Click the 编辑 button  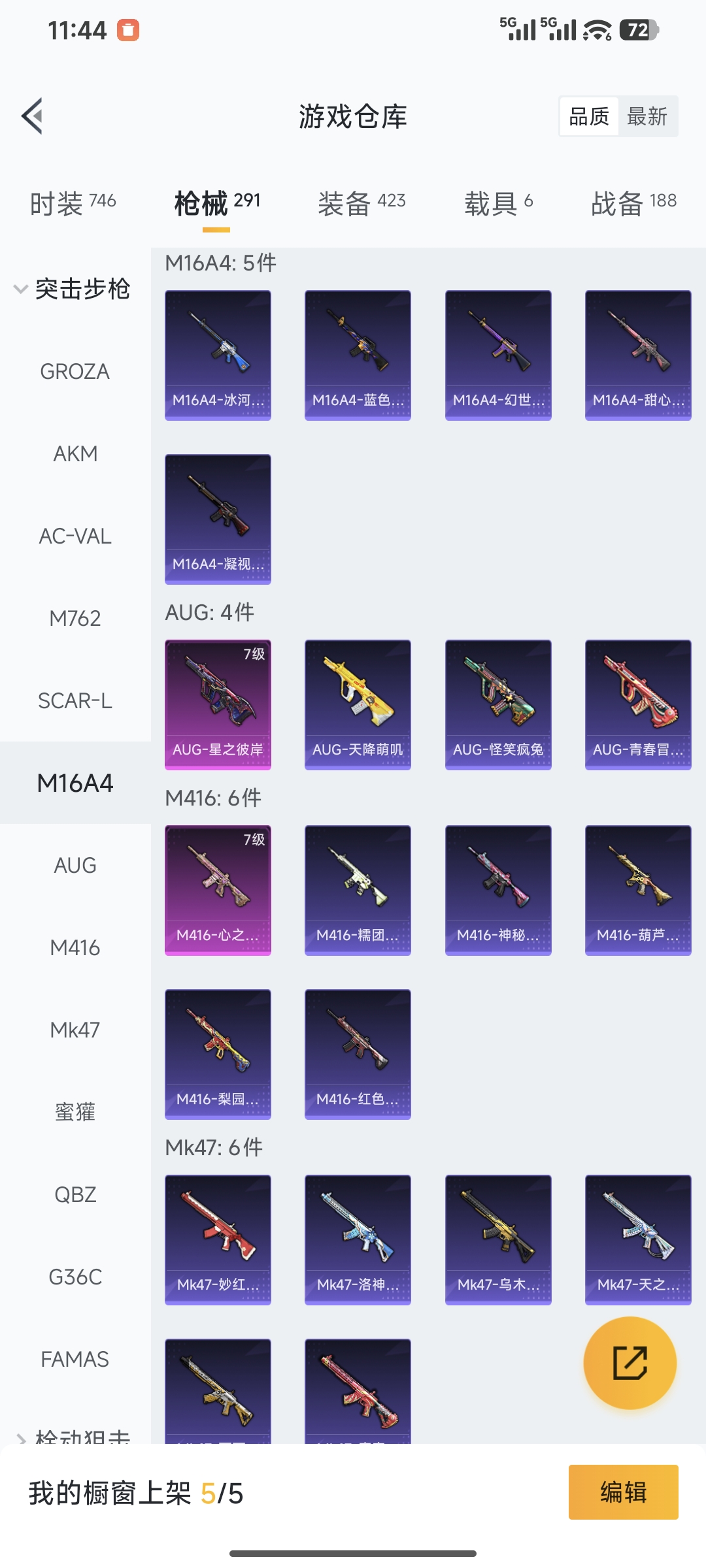tap(623, 1492)
